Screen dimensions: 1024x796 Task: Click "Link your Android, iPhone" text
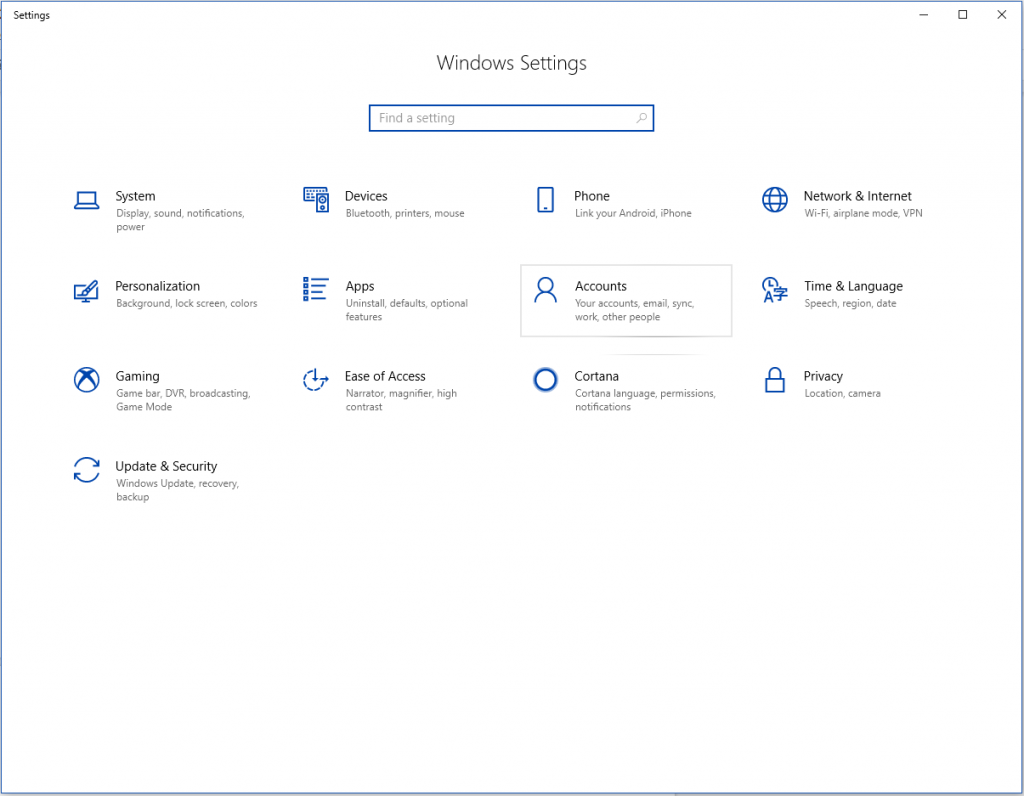633,214
